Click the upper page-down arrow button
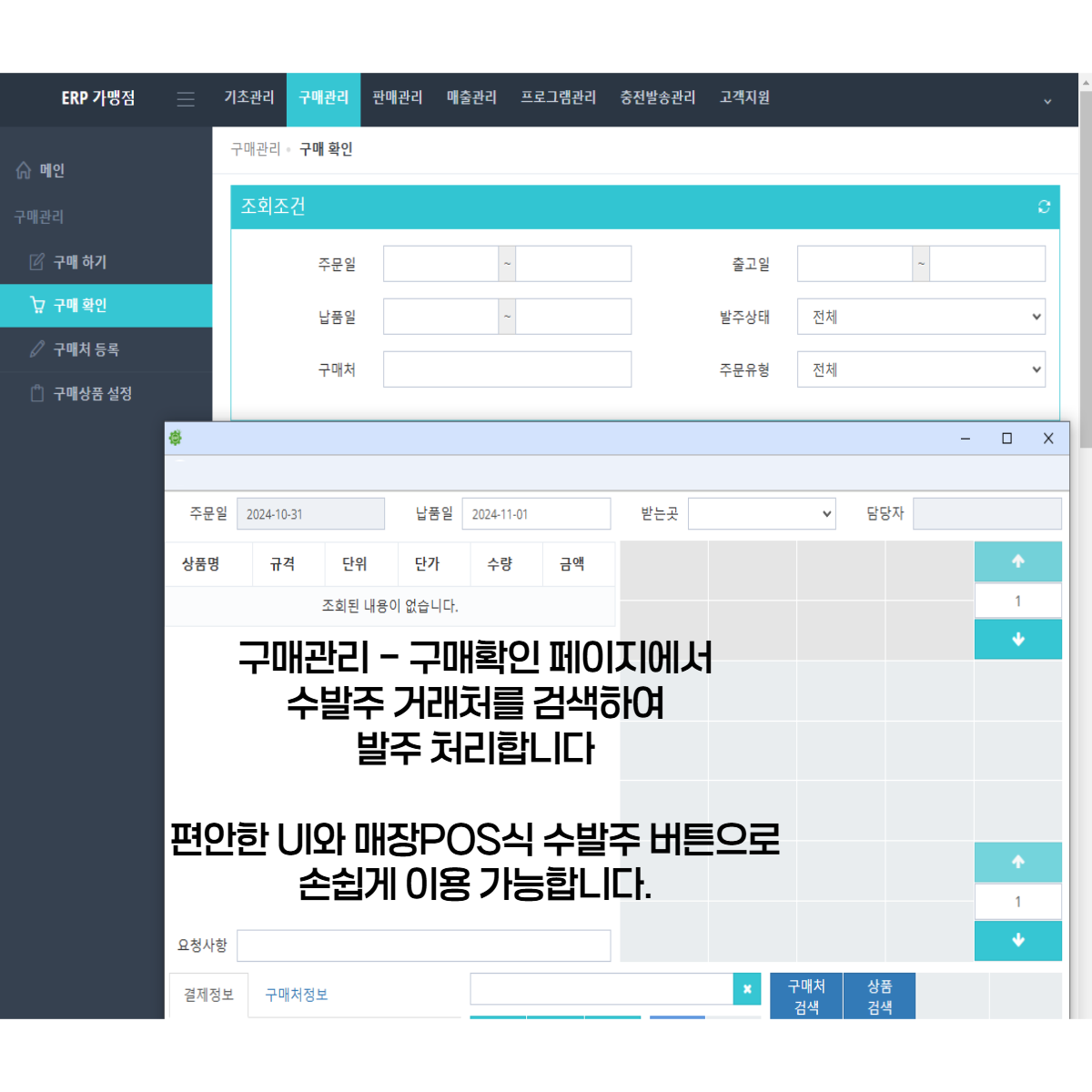 [x=1018, y=640]
